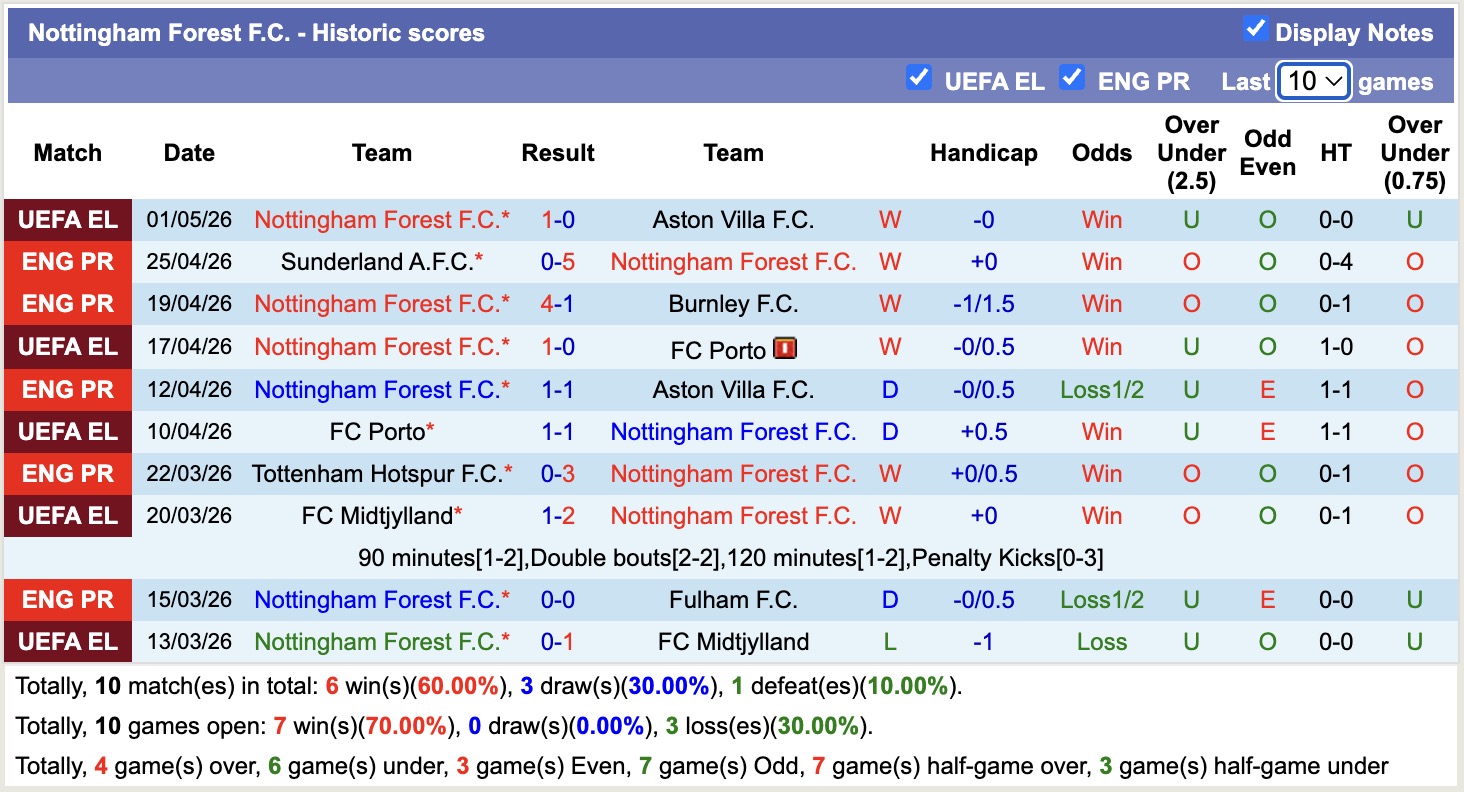Select the ENG PR badge for 25/04/26 match

[68, 262]
